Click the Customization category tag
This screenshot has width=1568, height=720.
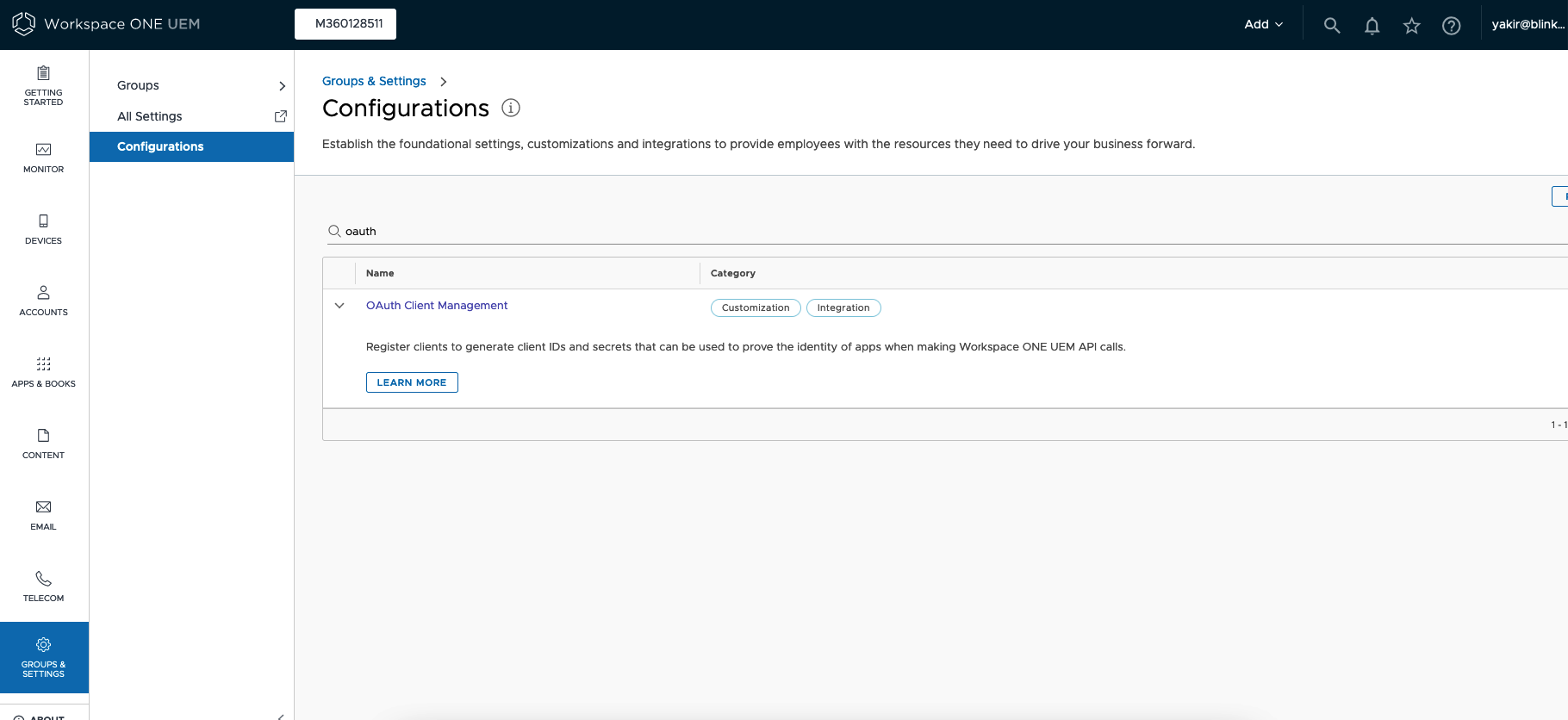click(756, 308)
